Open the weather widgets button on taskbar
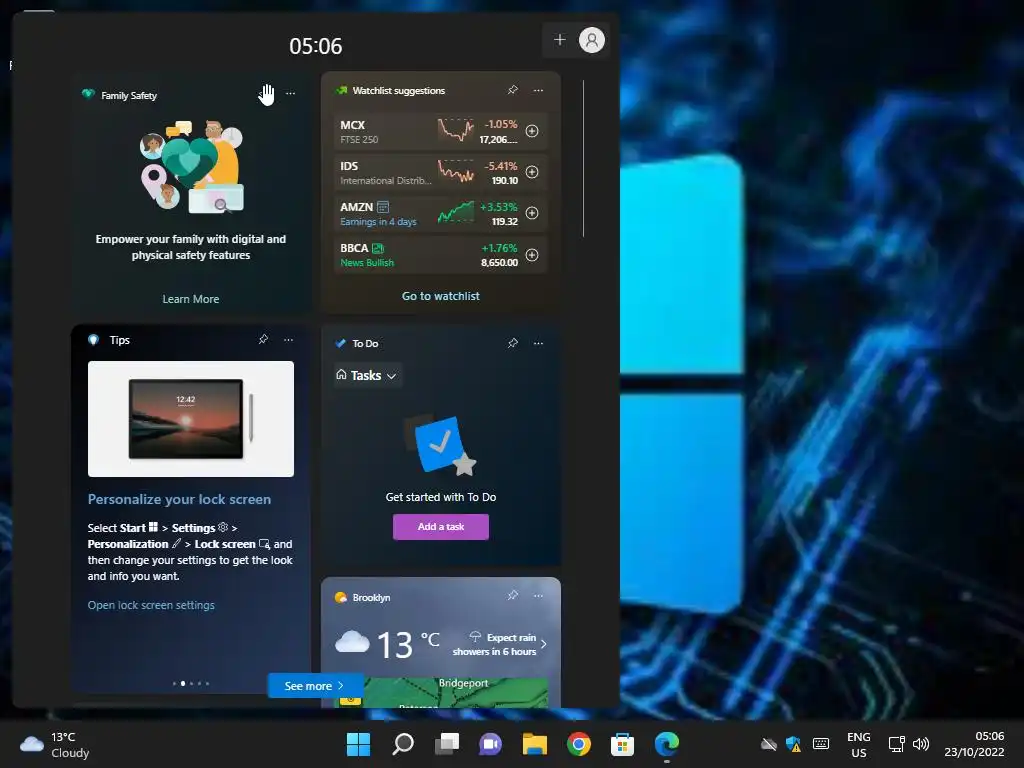Image resolution: width=1024 pixels, height=768 pixels. pos(54,744)
